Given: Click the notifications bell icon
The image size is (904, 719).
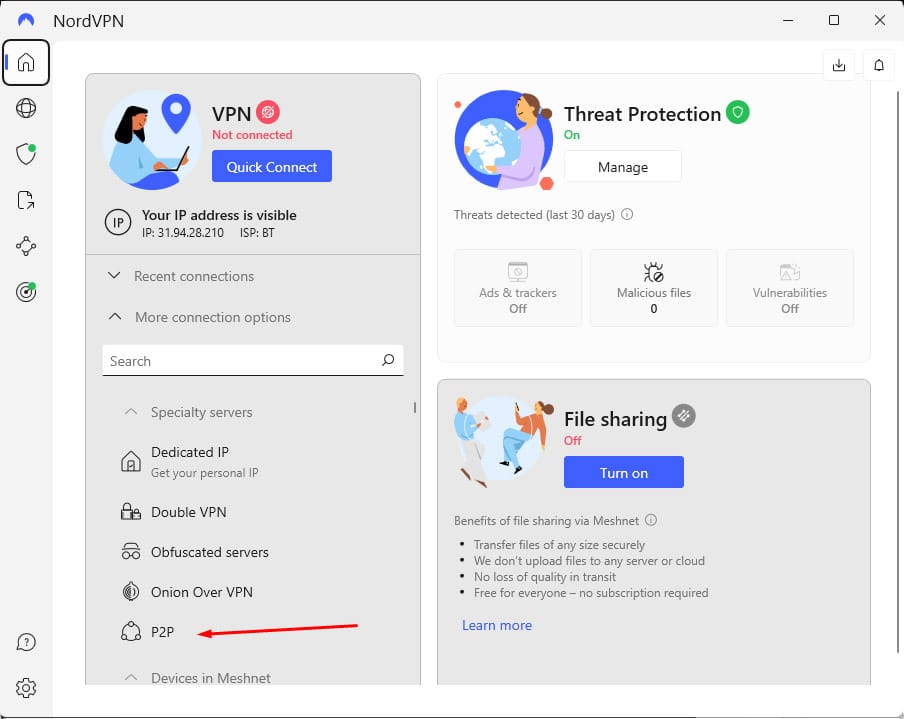Looking at the screenshot, I should point(879,65).
